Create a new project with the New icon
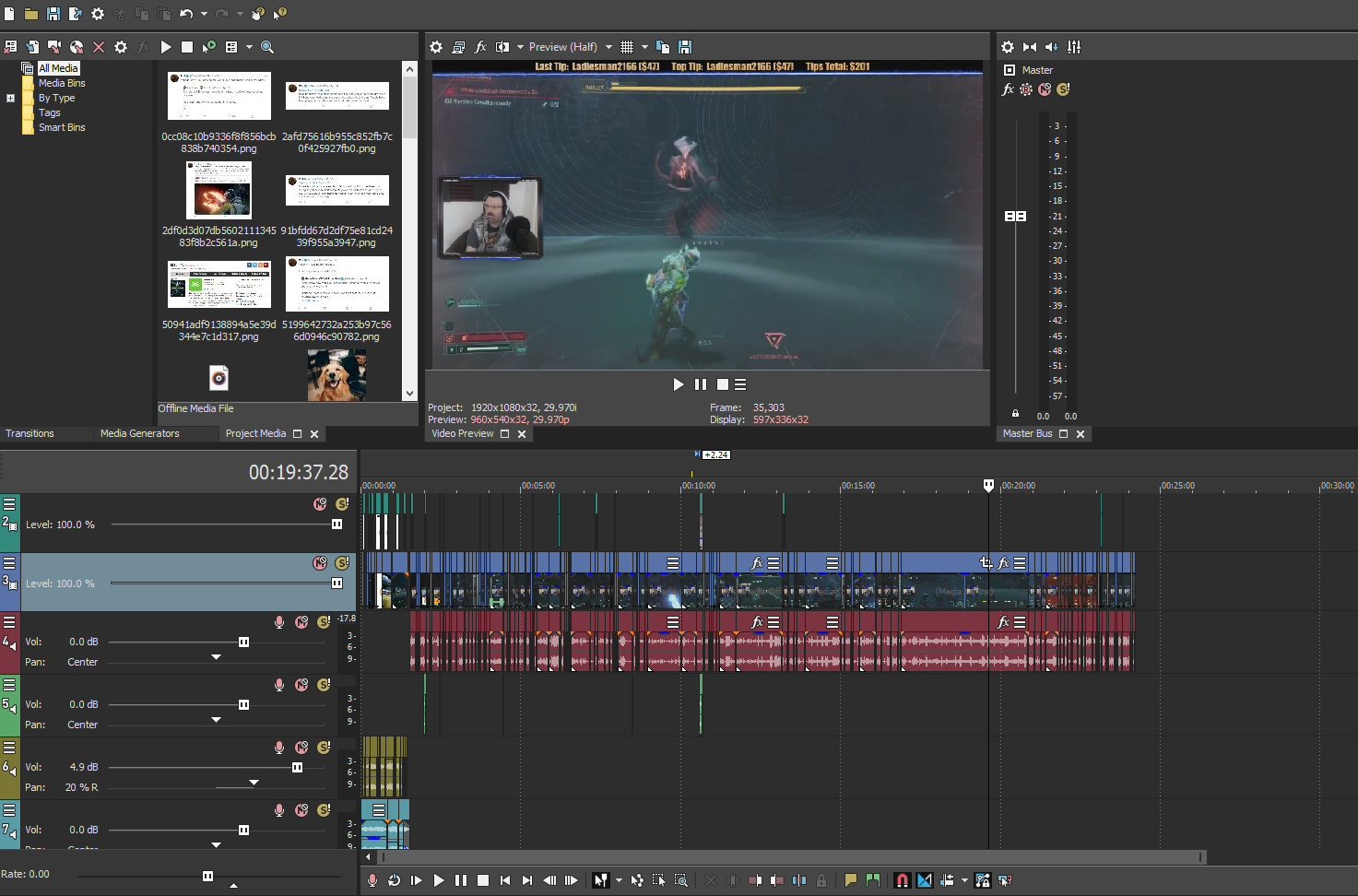The width and height of the screenshot is (1358, 896). 9,14
